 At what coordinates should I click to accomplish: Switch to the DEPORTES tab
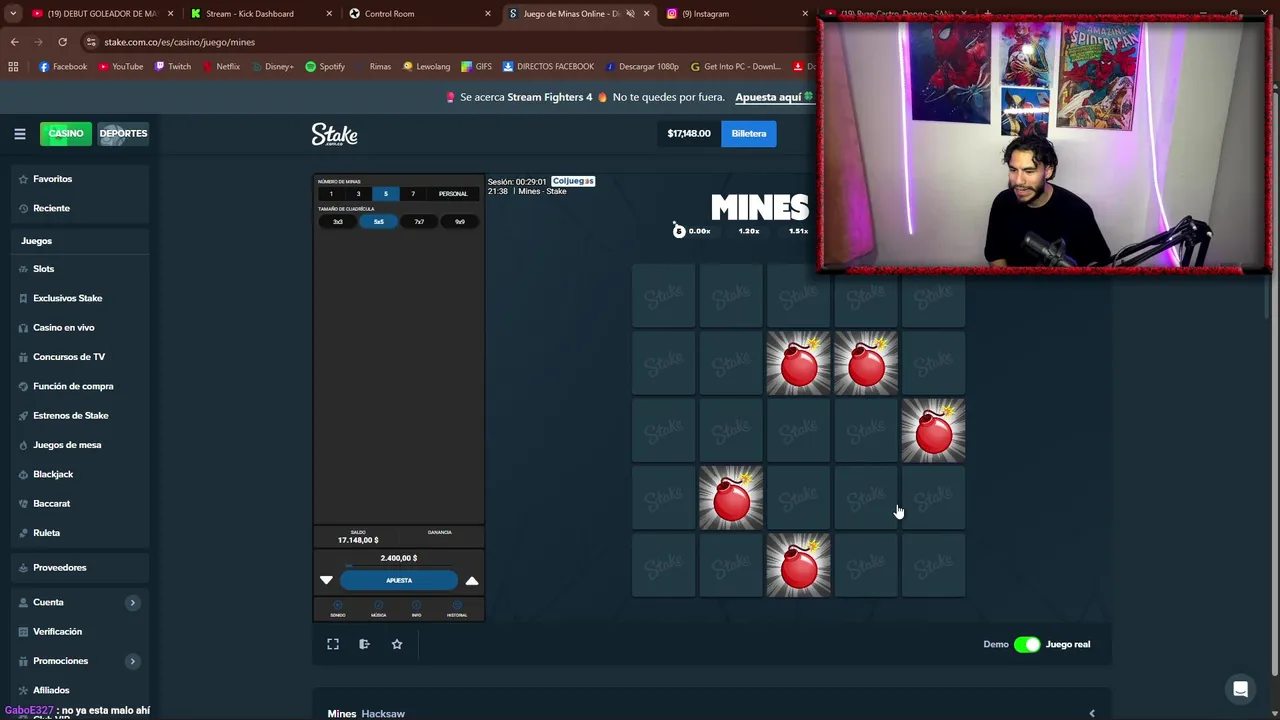(123, 133)
